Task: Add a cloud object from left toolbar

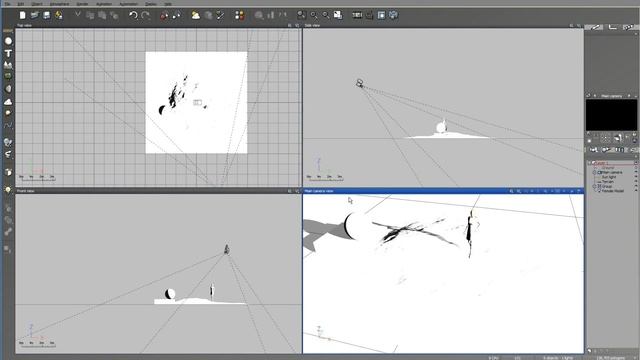Action: 8,102
